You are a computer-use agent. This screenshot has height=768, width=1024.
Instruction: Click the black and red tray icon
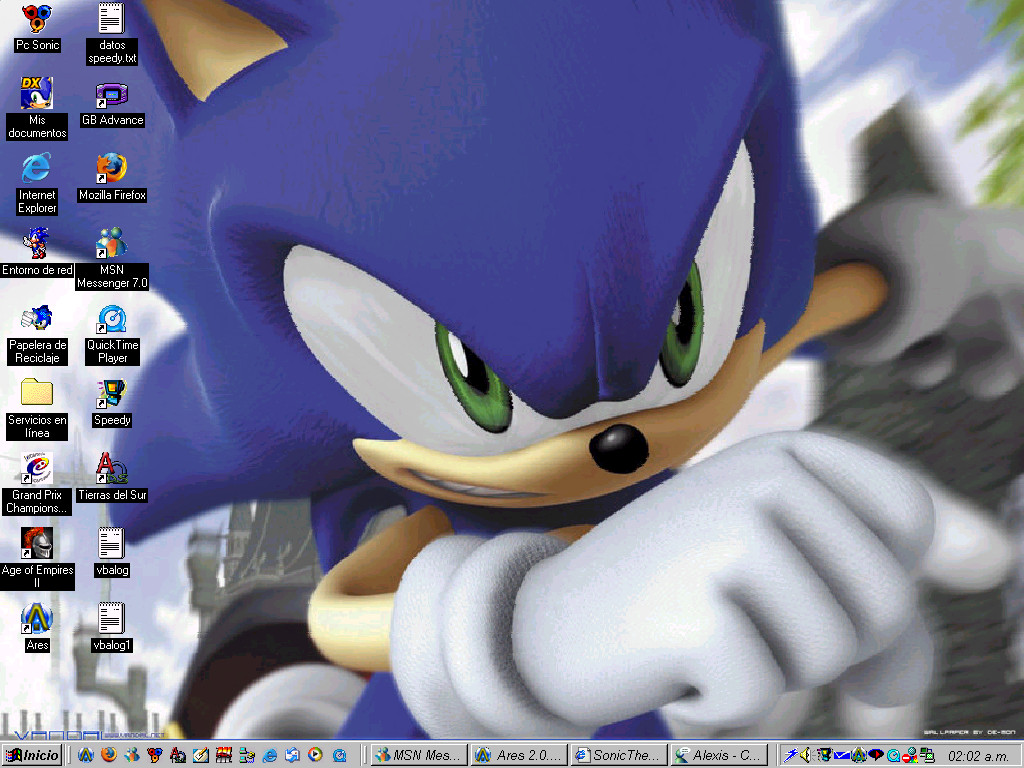(876, 755)
